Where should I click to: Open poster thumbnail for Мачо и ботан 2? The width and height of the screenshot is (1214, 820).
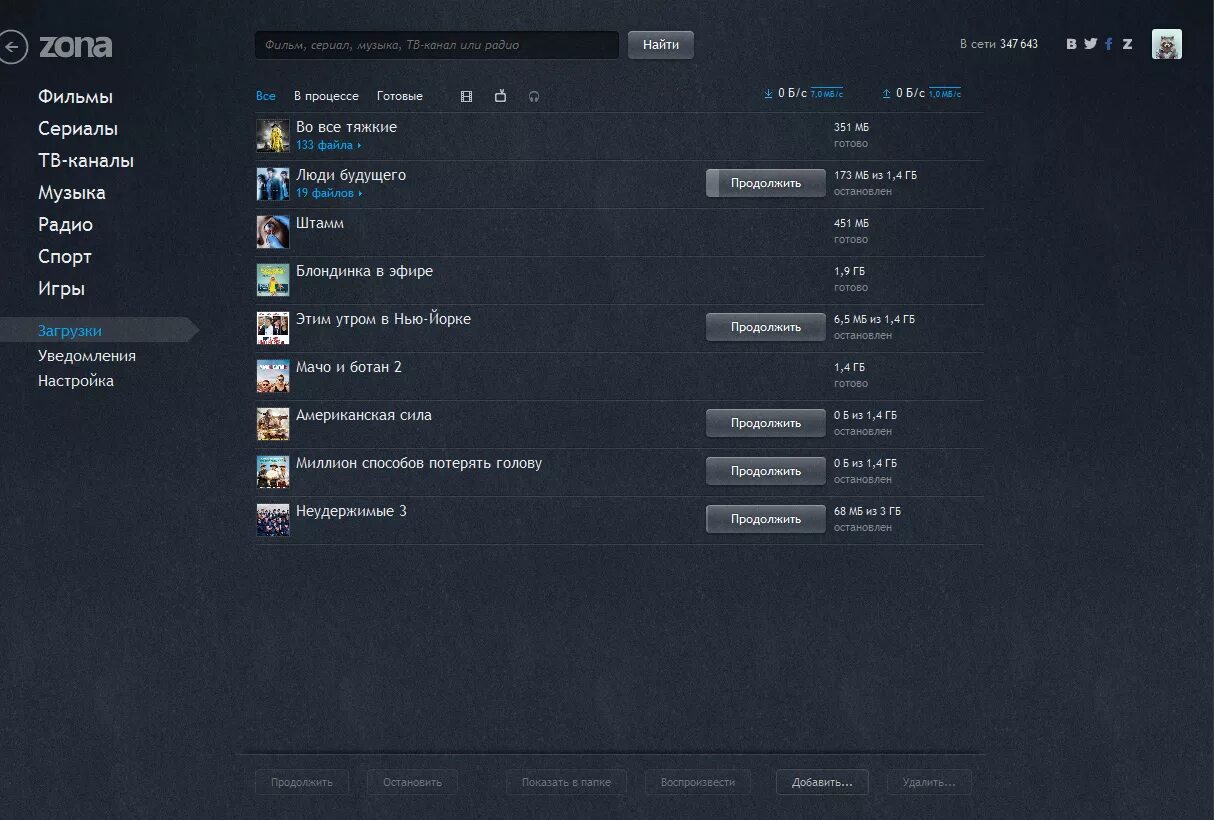pos(273,375)
